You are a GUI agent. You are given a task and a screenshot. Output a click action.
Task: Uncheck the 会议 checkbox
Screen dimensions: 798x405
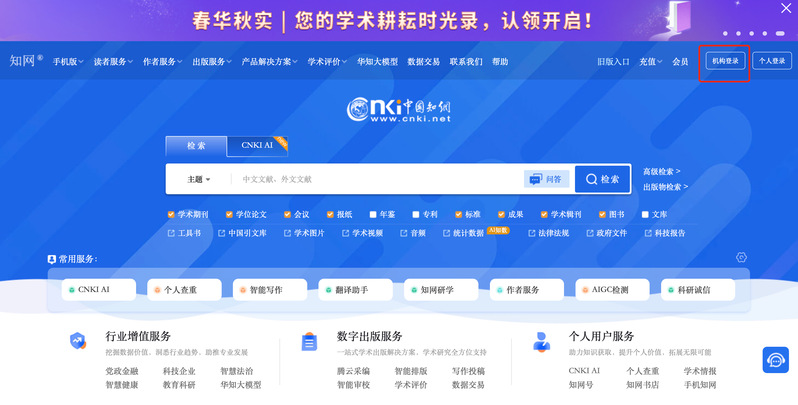287,215
